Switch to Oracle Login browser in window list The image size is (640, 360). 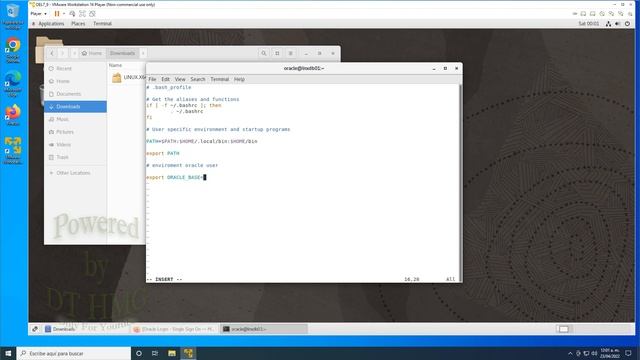(175, 329)
